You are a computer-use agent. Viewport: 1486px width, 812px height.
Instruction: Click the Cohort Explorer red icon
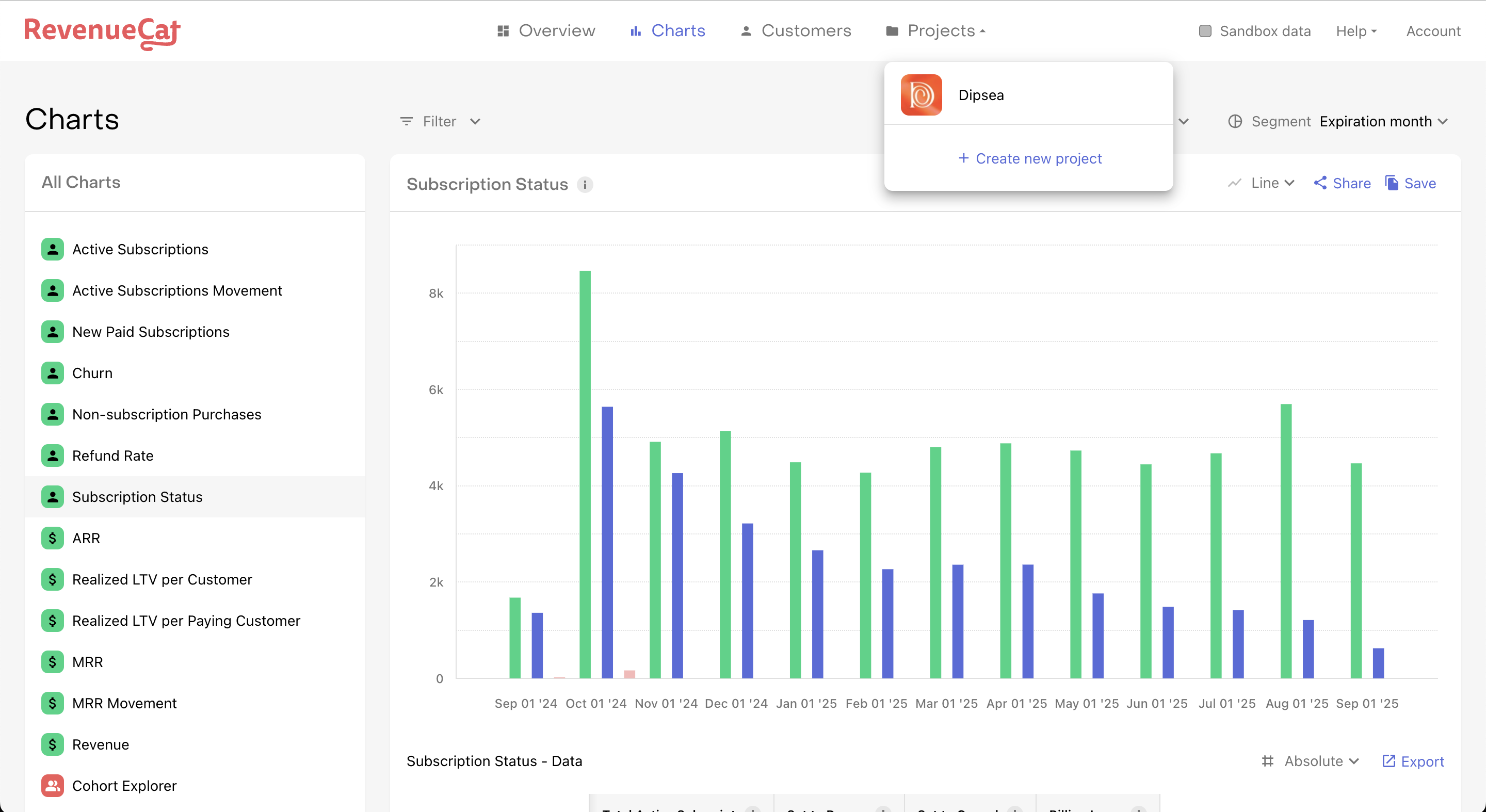pos(53,786)
